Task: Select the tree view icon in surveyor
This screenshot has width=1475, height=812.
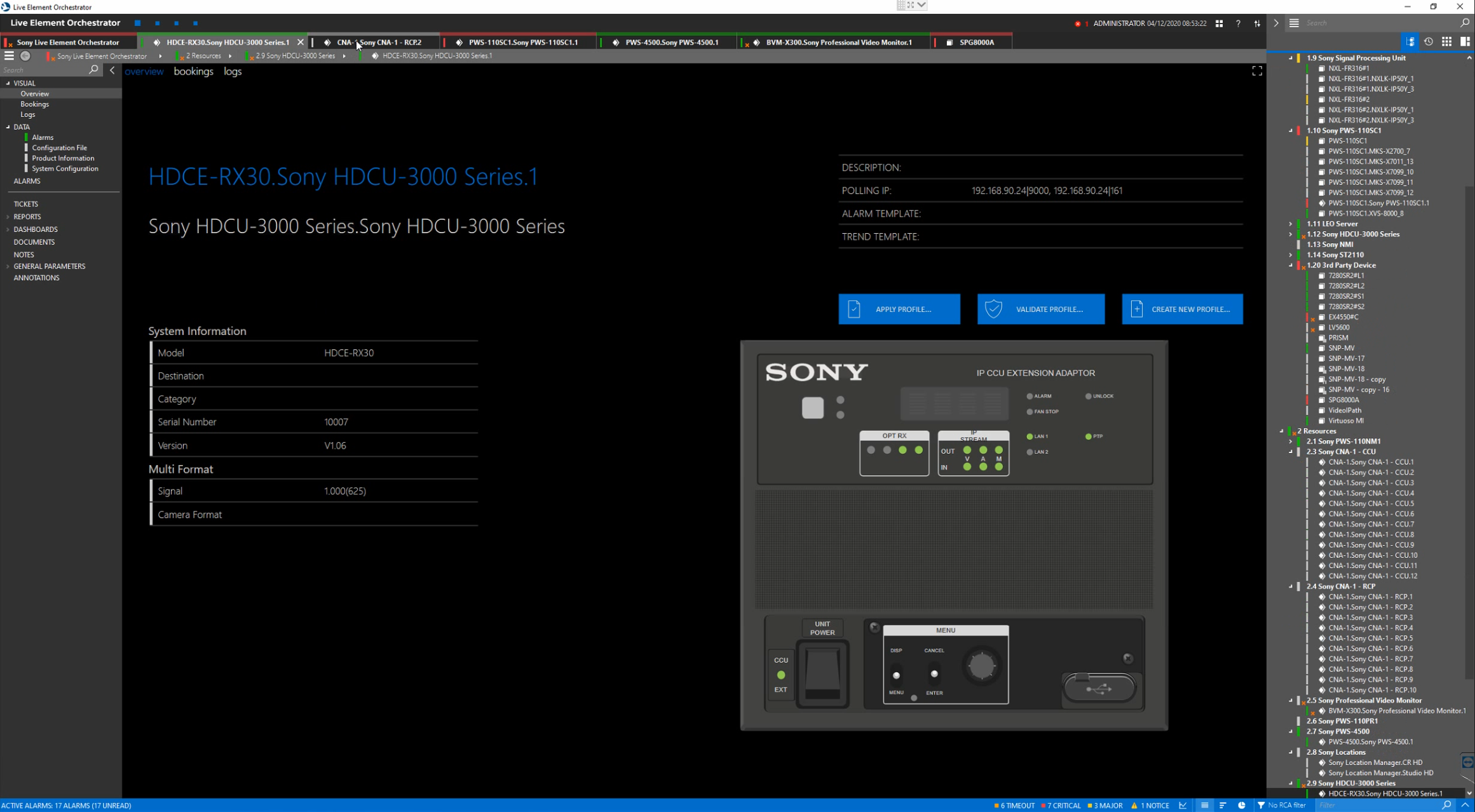Action: [1410, 41]
